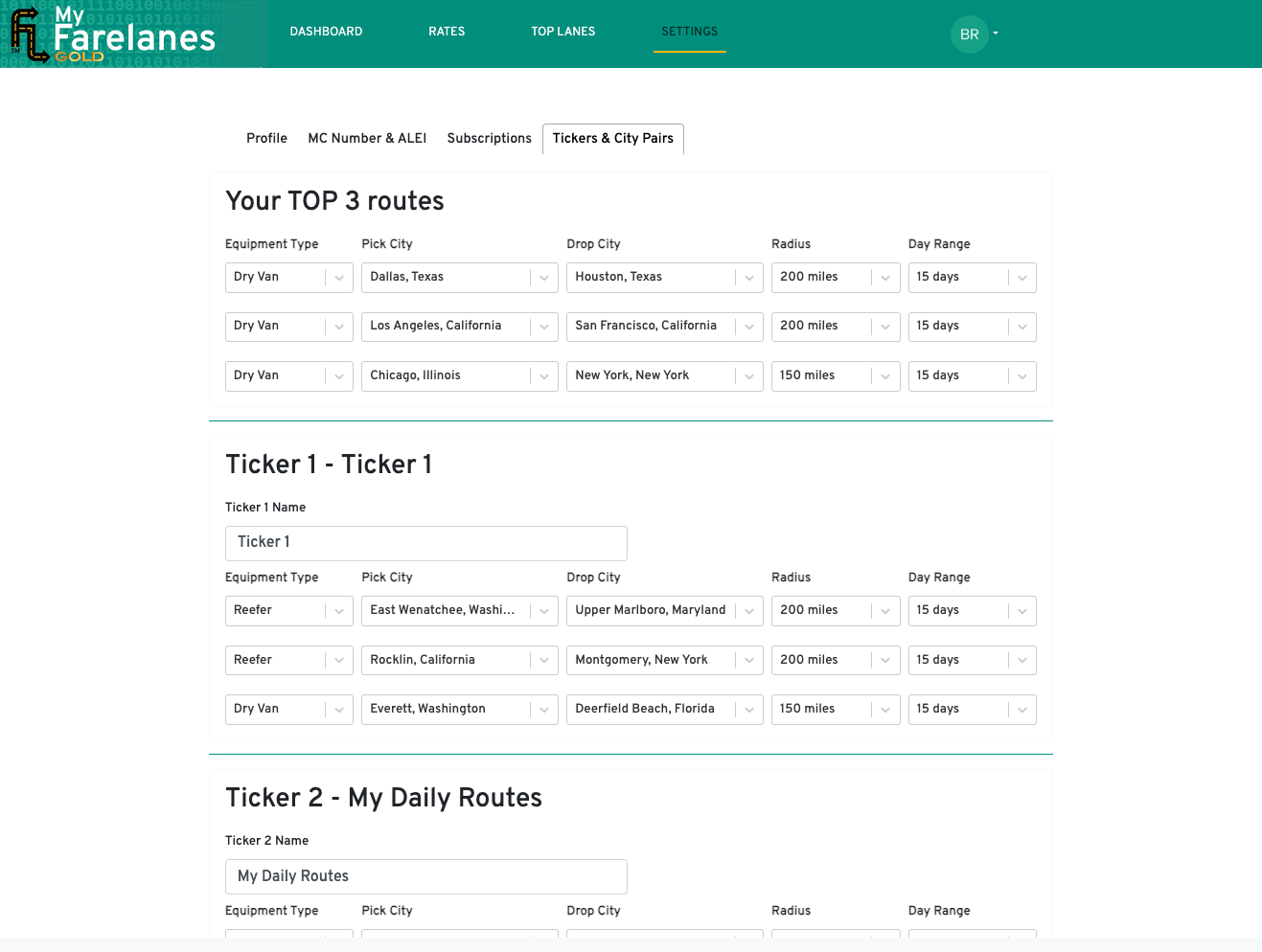Switch to the Subscriptions tab
Screen dimensions: 1262x952
pyautogui.click(x=489, y=138)
